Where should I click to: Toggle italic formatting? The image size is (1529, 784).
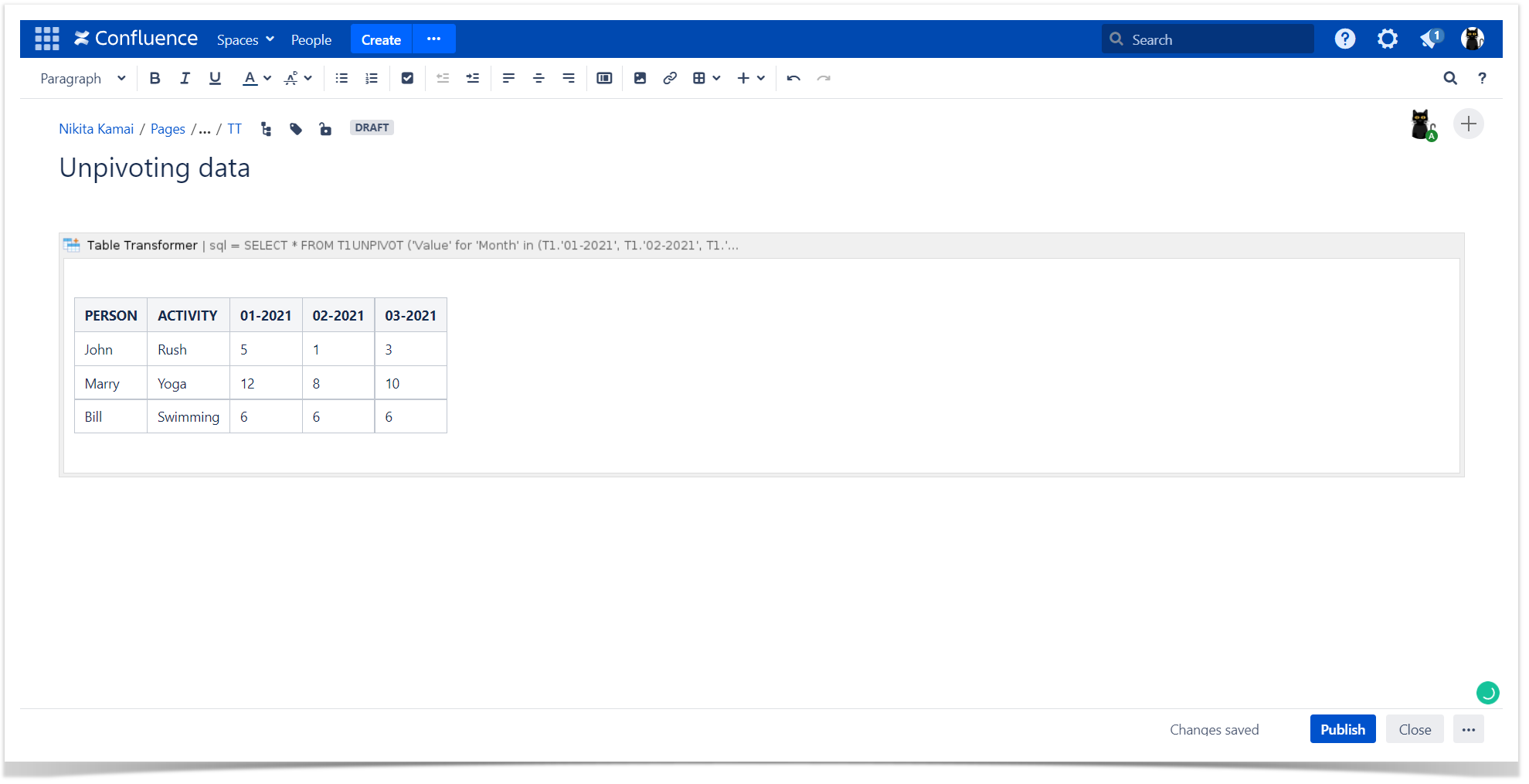click(x=185, y=78)
